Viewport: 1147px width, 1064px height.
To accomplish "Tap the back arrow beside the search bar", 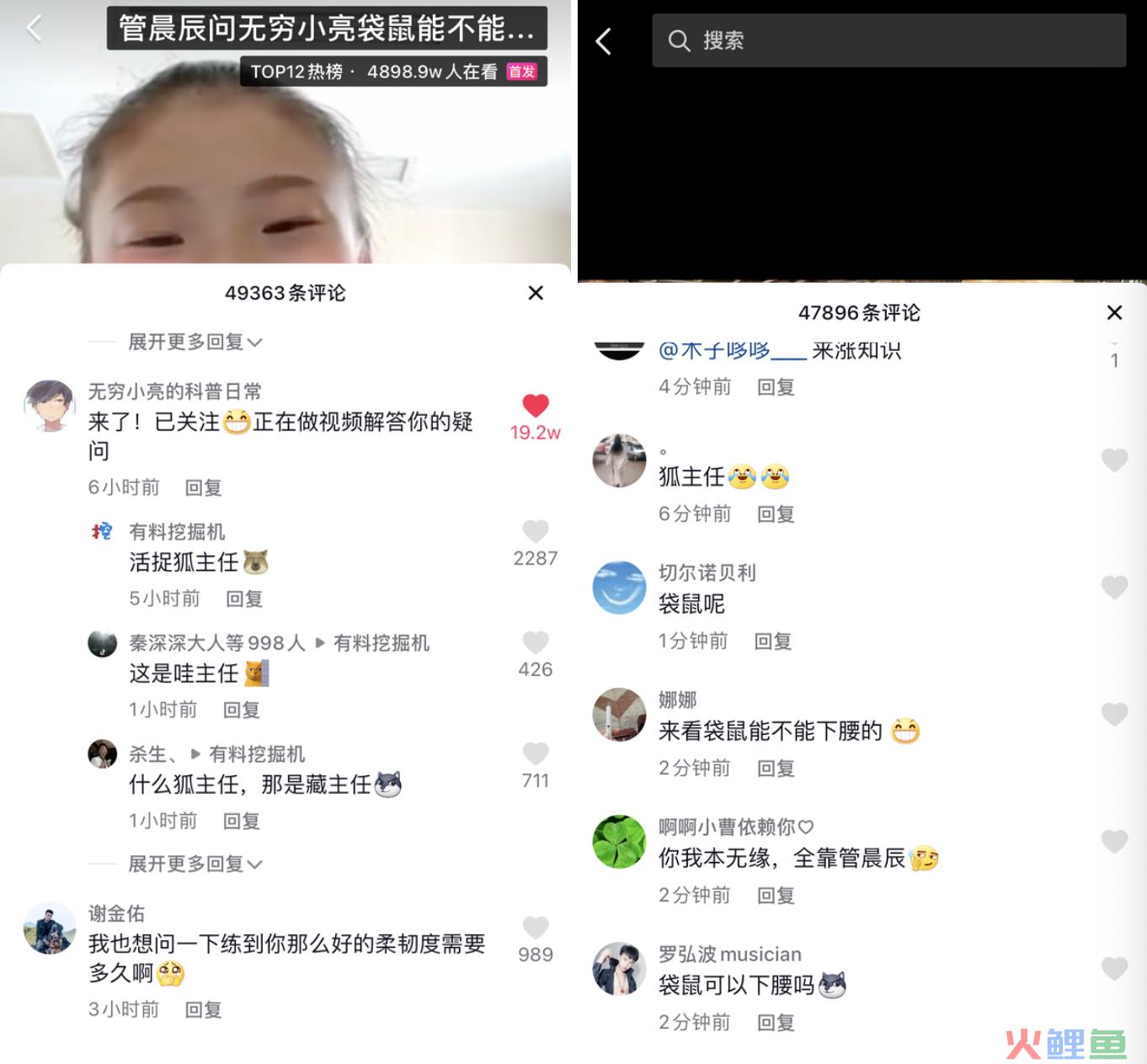I will [x=603, y=40].
